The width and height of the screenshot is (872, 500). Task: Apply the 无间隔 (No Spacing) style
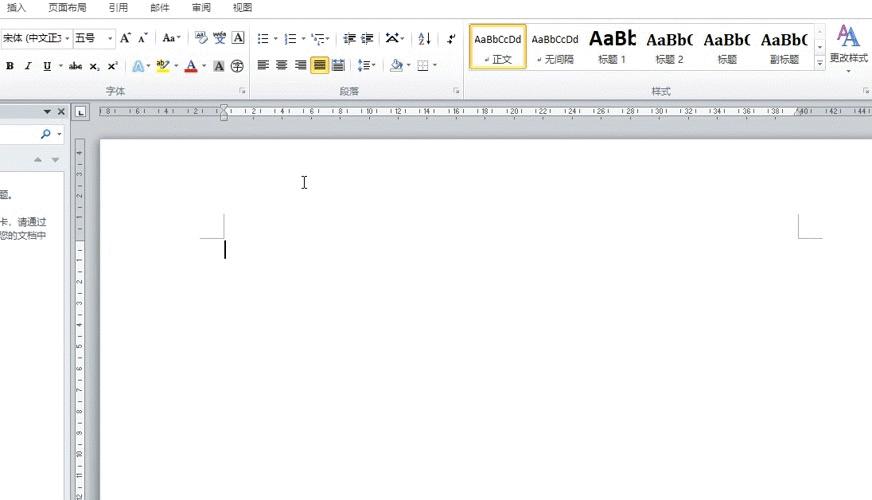(x=555, y=47)
